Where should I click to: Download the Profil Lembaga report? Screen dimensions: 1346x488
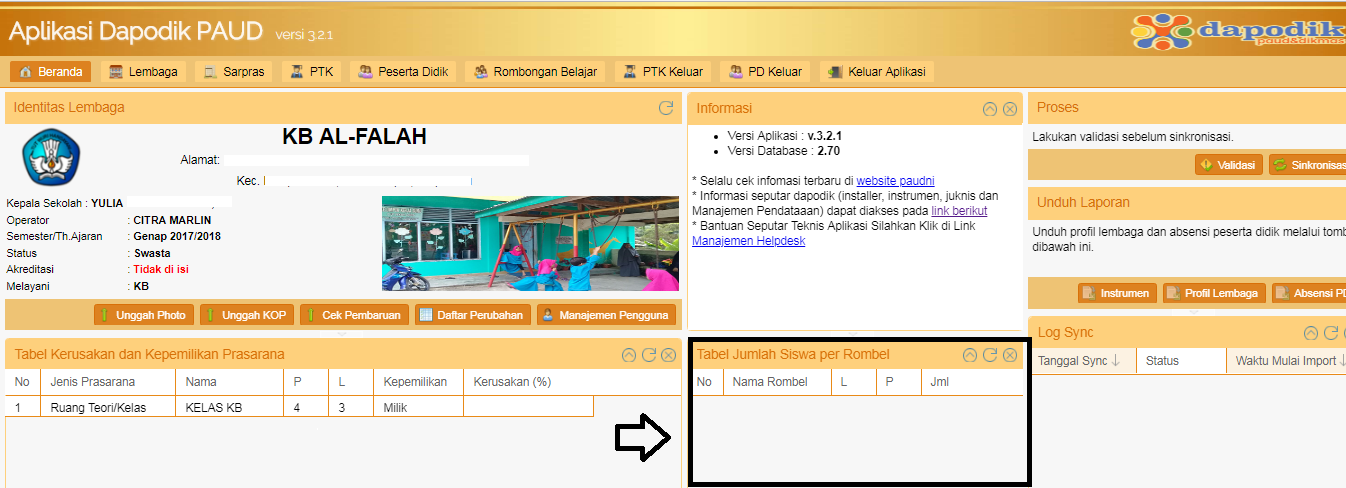pos(1213,293)
